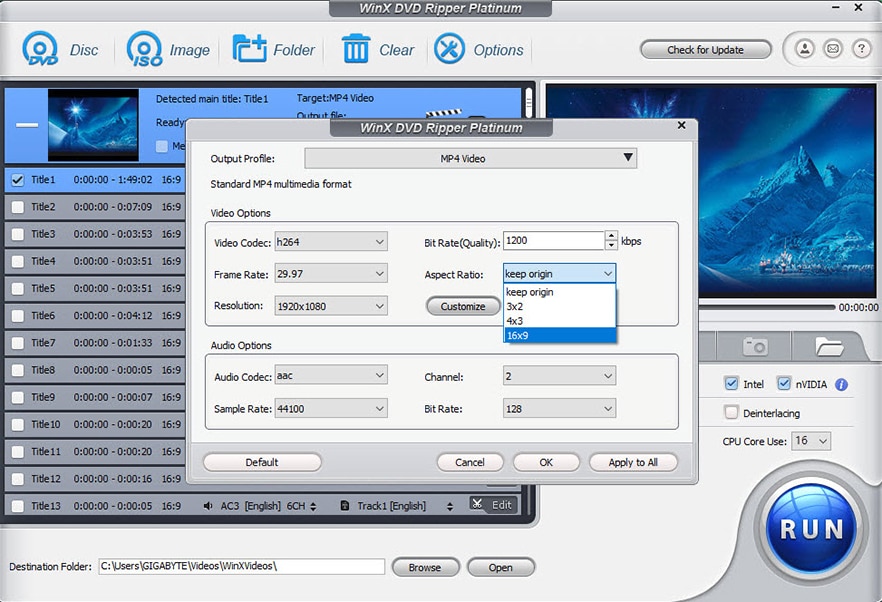Increase bit rate with up arrow
The image size is (882, 602).
(x=611, y=237)
